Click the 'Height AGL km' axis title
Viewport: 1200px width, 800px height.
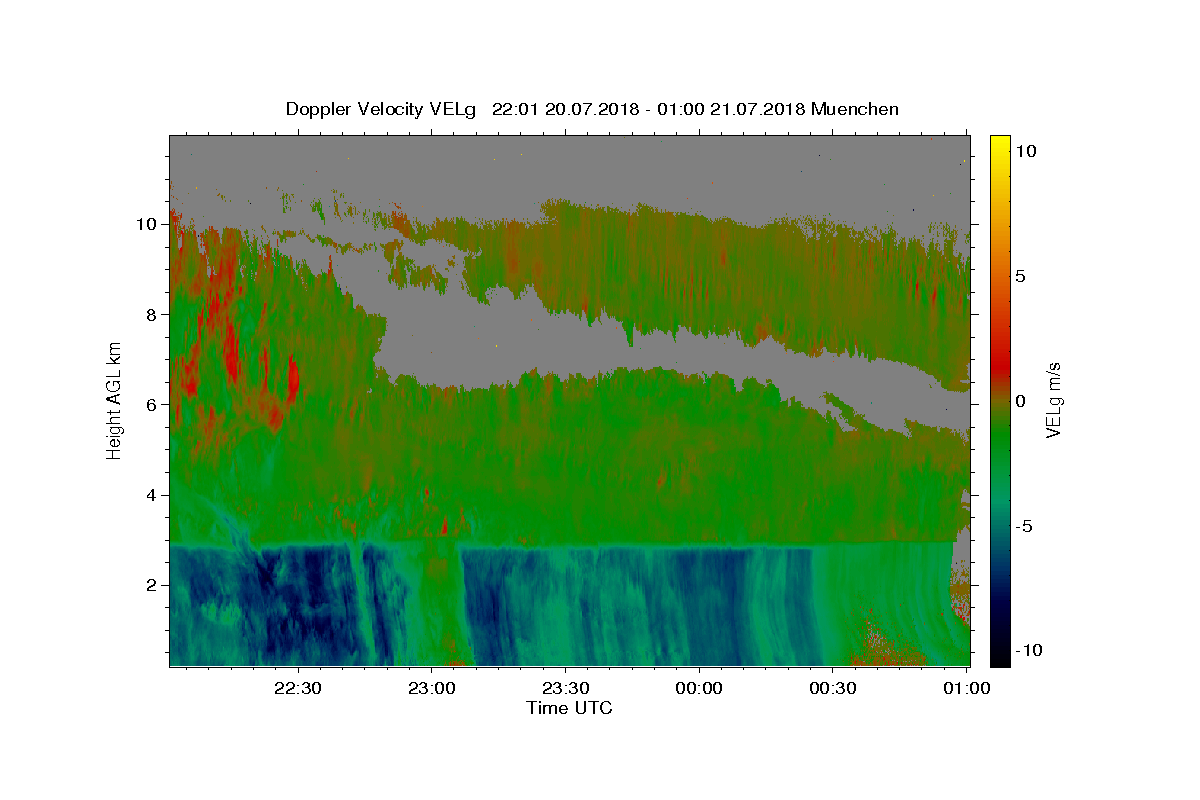(x=115, y=401)
